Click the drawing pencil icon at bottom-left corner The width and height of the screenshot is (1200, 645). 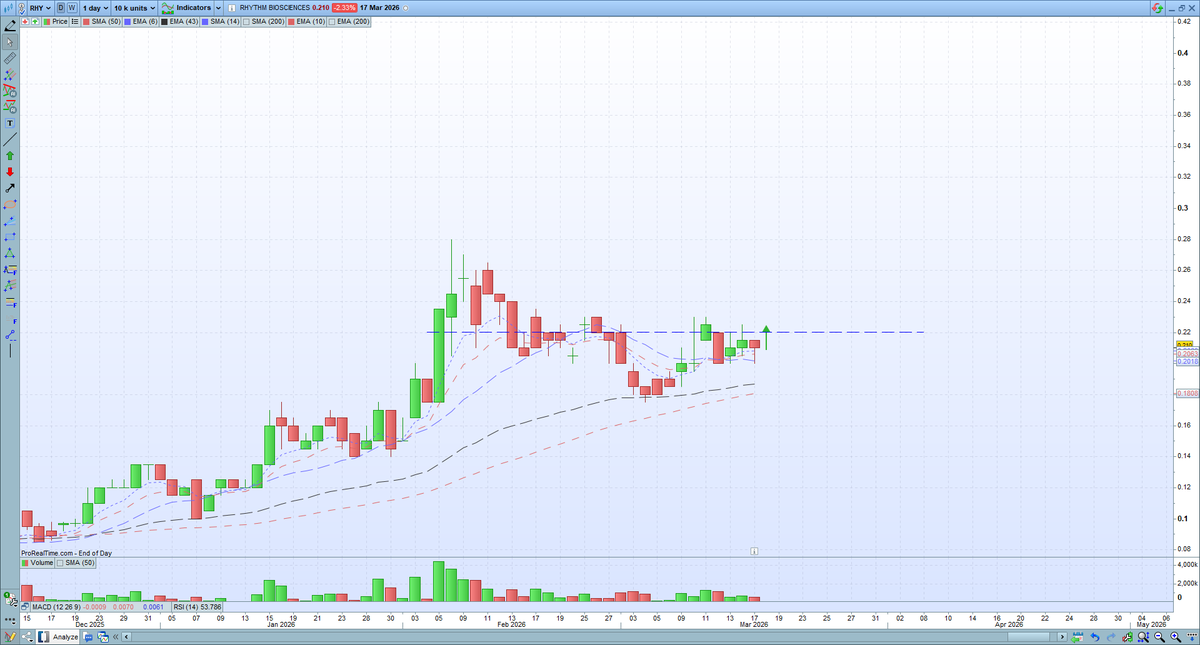click(10, 636)
